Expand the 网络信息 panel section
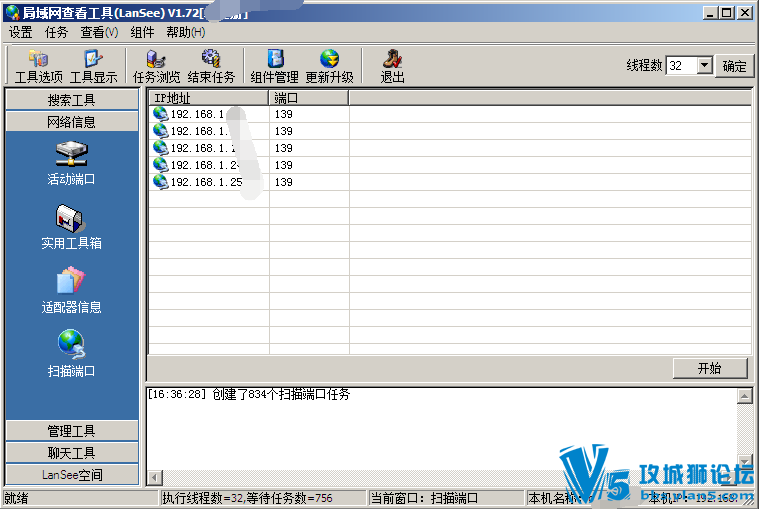Screen dimensions: 759x509 72,121
